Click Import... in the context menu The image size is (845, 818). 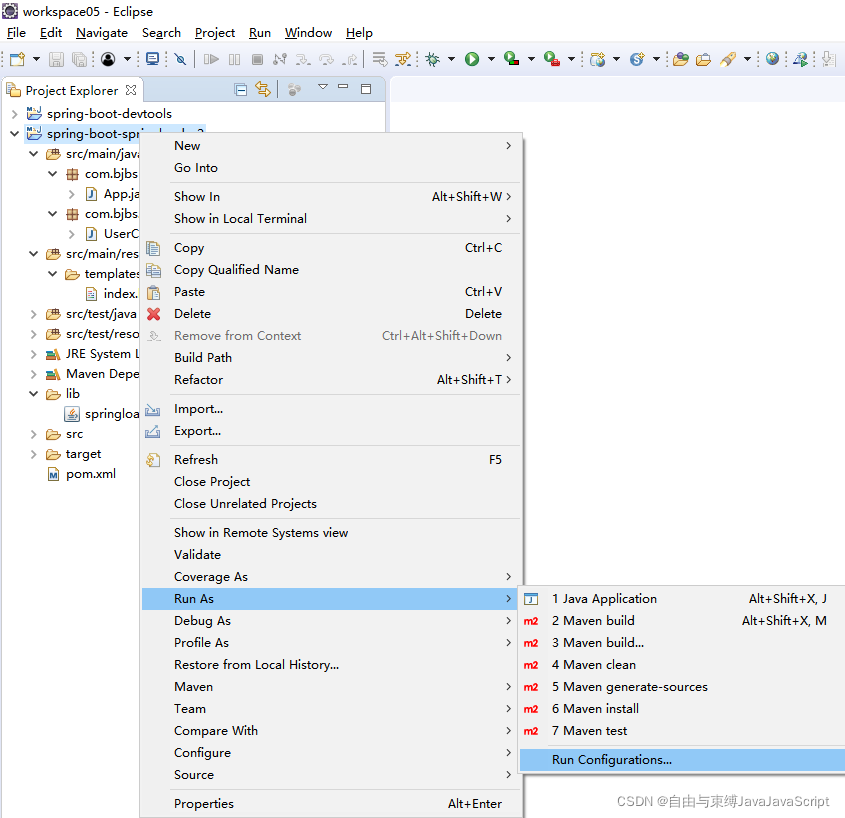point(331,409)
